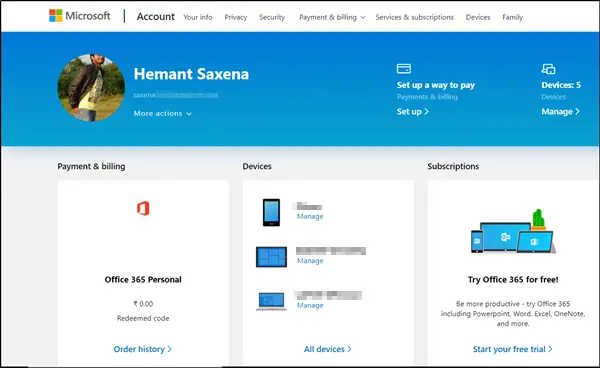Open the Payment & billing dropdown menu
Screen dimensions: 600x368
[332, 17]
